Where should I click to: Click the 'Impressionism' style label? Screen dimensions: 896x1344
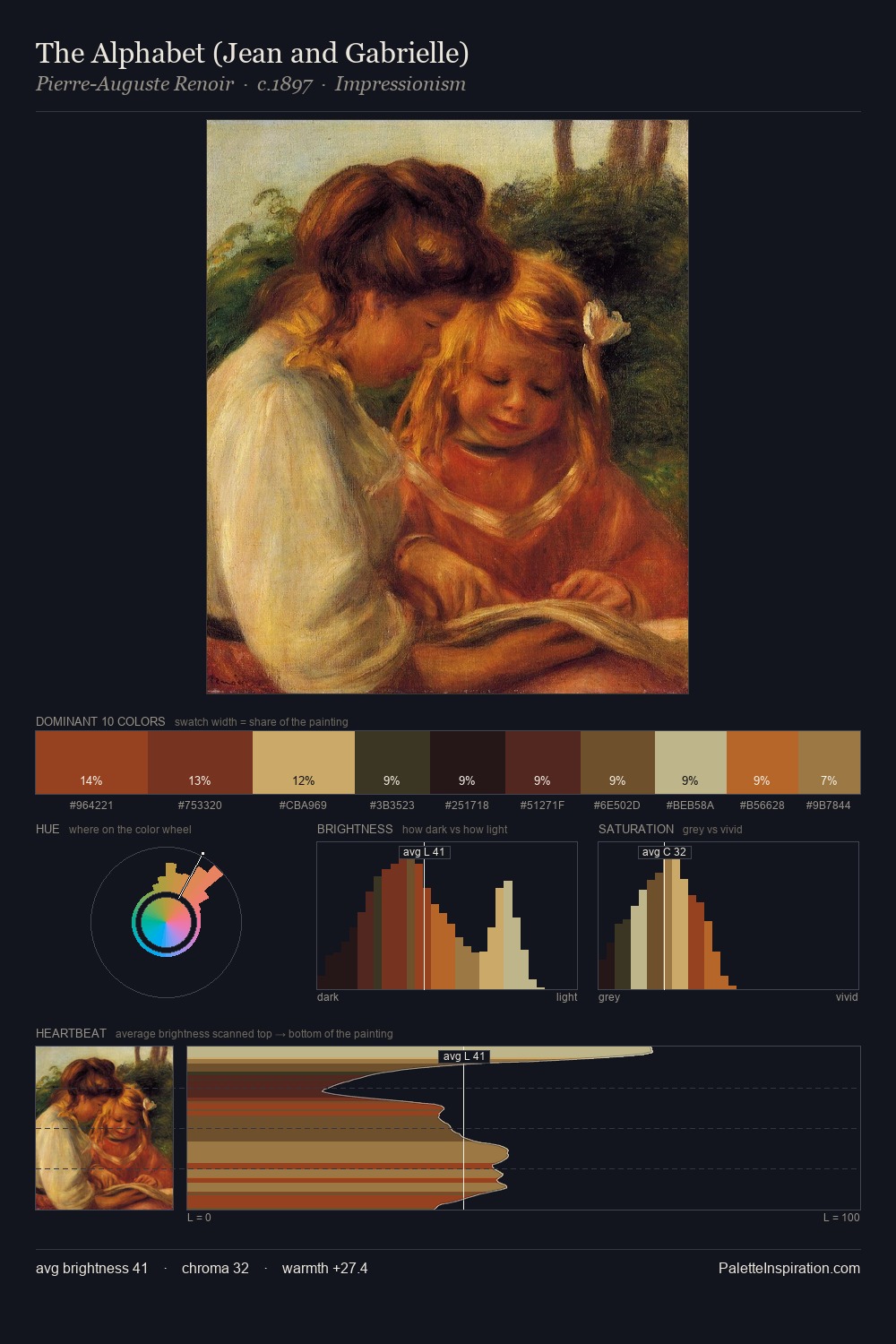(x=401, y=84)
